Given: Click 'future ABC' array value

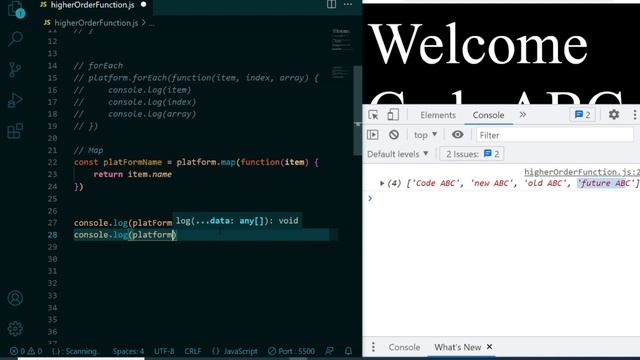Looking at the screenshot, I should coord(607,183).
